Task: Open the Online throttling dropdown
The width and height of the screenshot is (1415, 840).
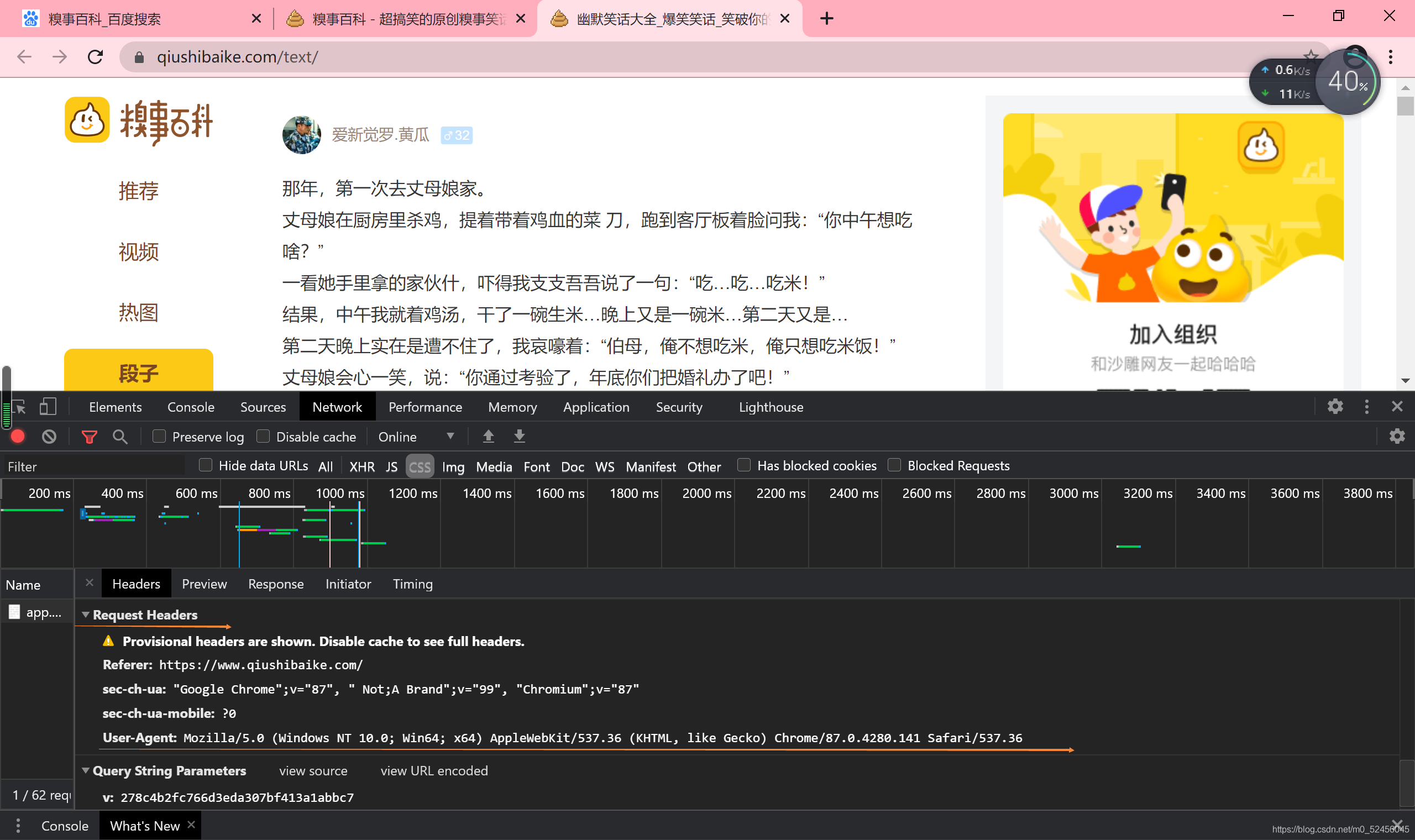Action: pyautogui.click(x=416, y=437)
